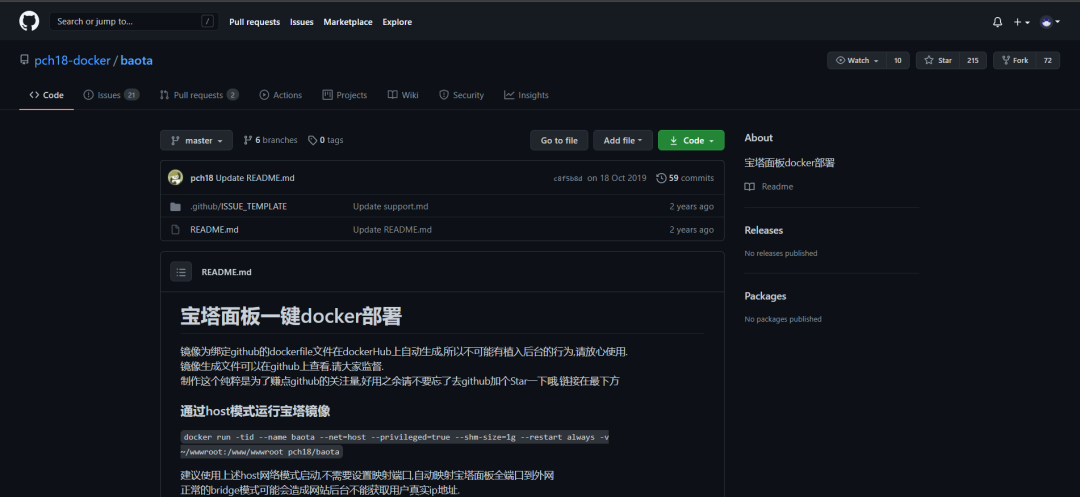Go to Explore
Viewport: 1080px width, 497px height.
[397, 22]
